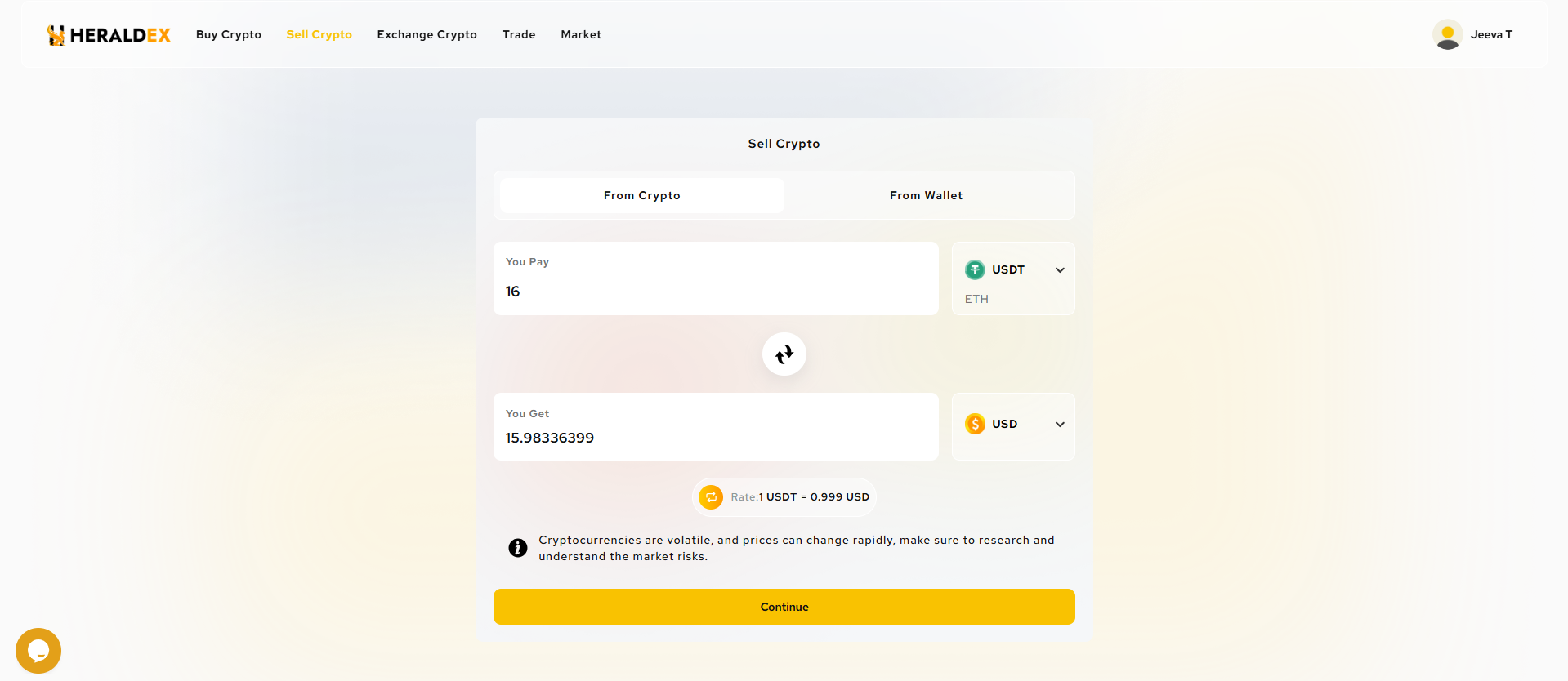Click the You Pay amount field
Screen dimensions: 1568x681
coord(715,292)
